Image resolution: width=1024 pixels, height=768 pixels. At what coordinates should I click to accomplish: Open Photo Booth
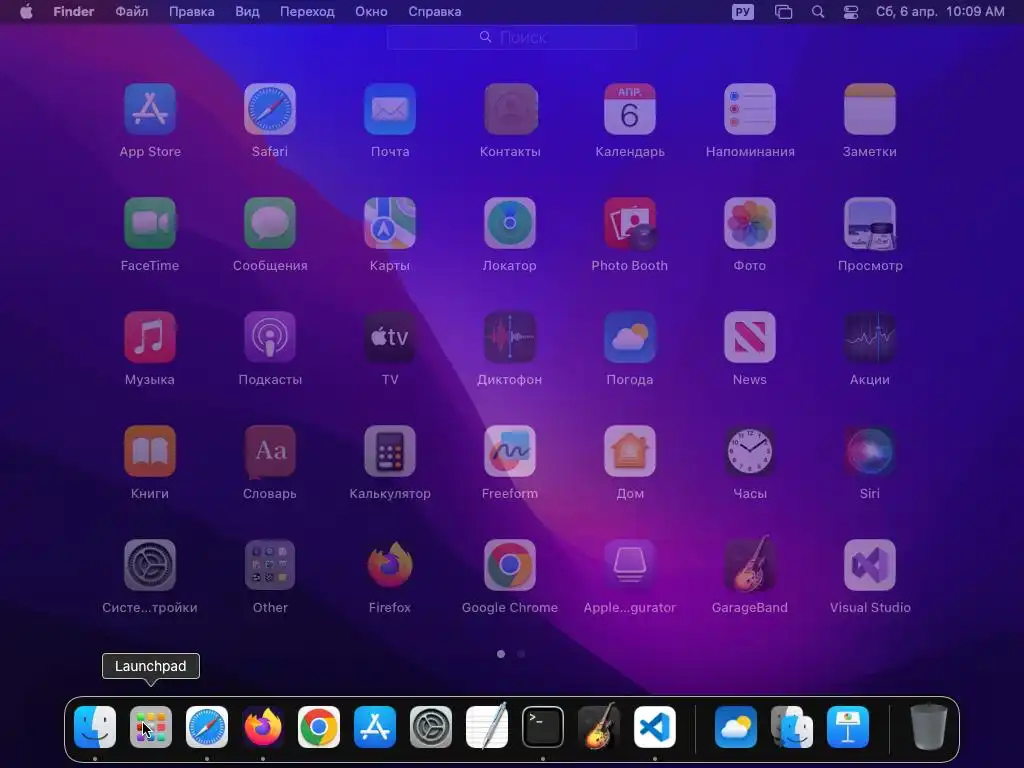click(630, 223)
